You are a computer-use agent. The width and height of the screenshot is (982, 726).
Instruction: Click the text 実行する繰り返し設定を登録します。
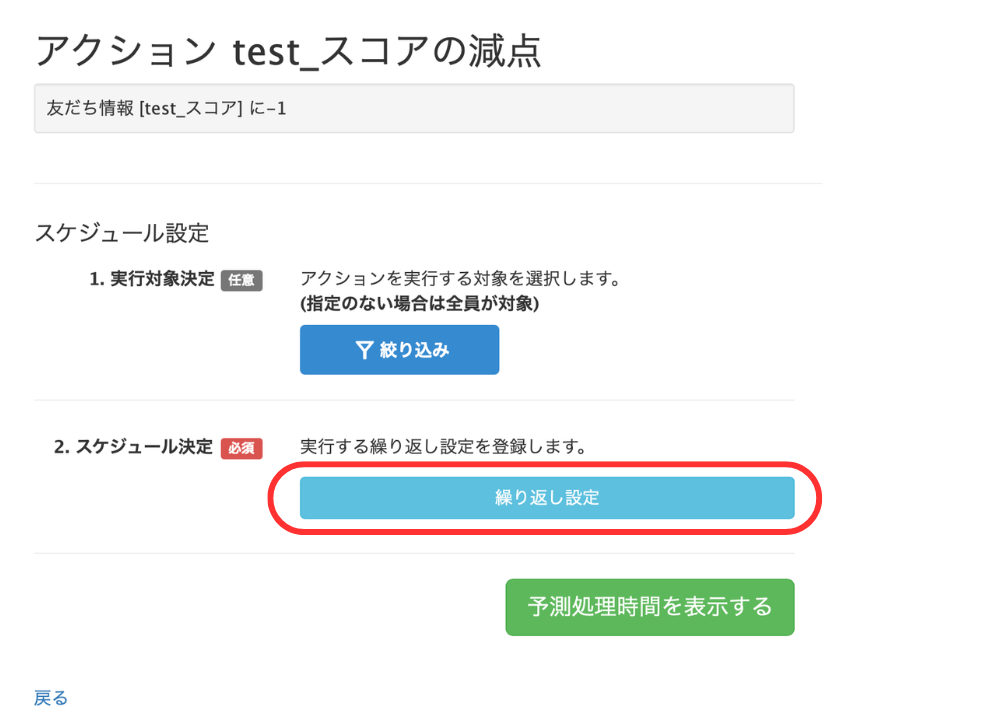point(443,447)
